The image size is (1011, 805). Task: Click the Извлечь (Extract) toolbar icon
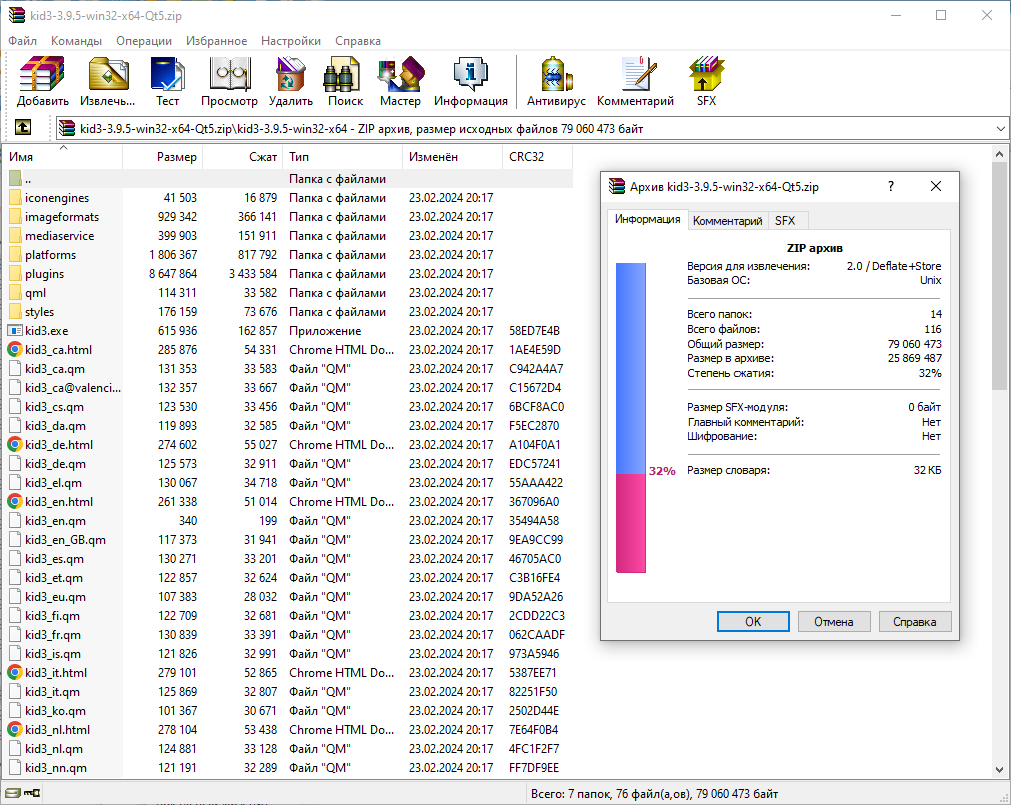(107, 82)
